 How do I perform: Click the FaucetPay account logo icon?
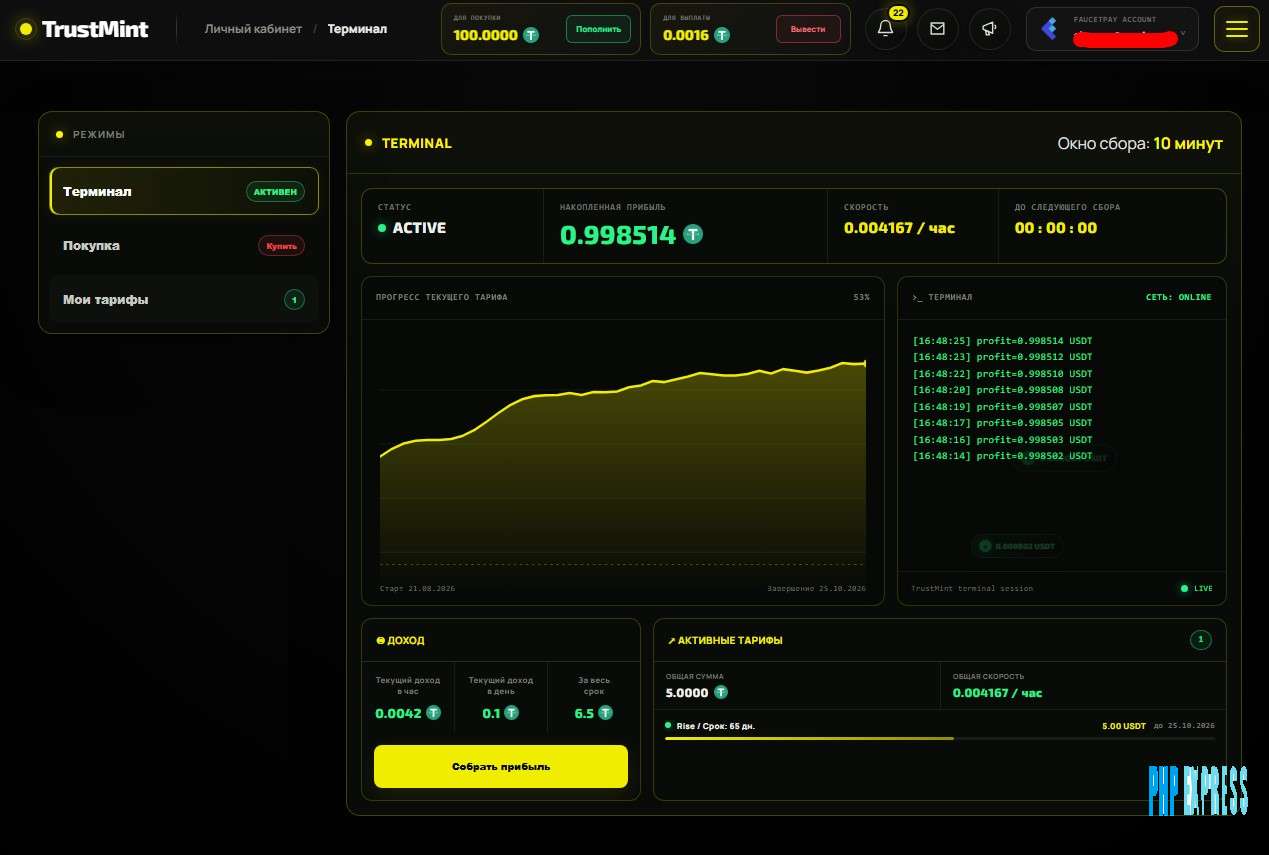[1049, 29]
